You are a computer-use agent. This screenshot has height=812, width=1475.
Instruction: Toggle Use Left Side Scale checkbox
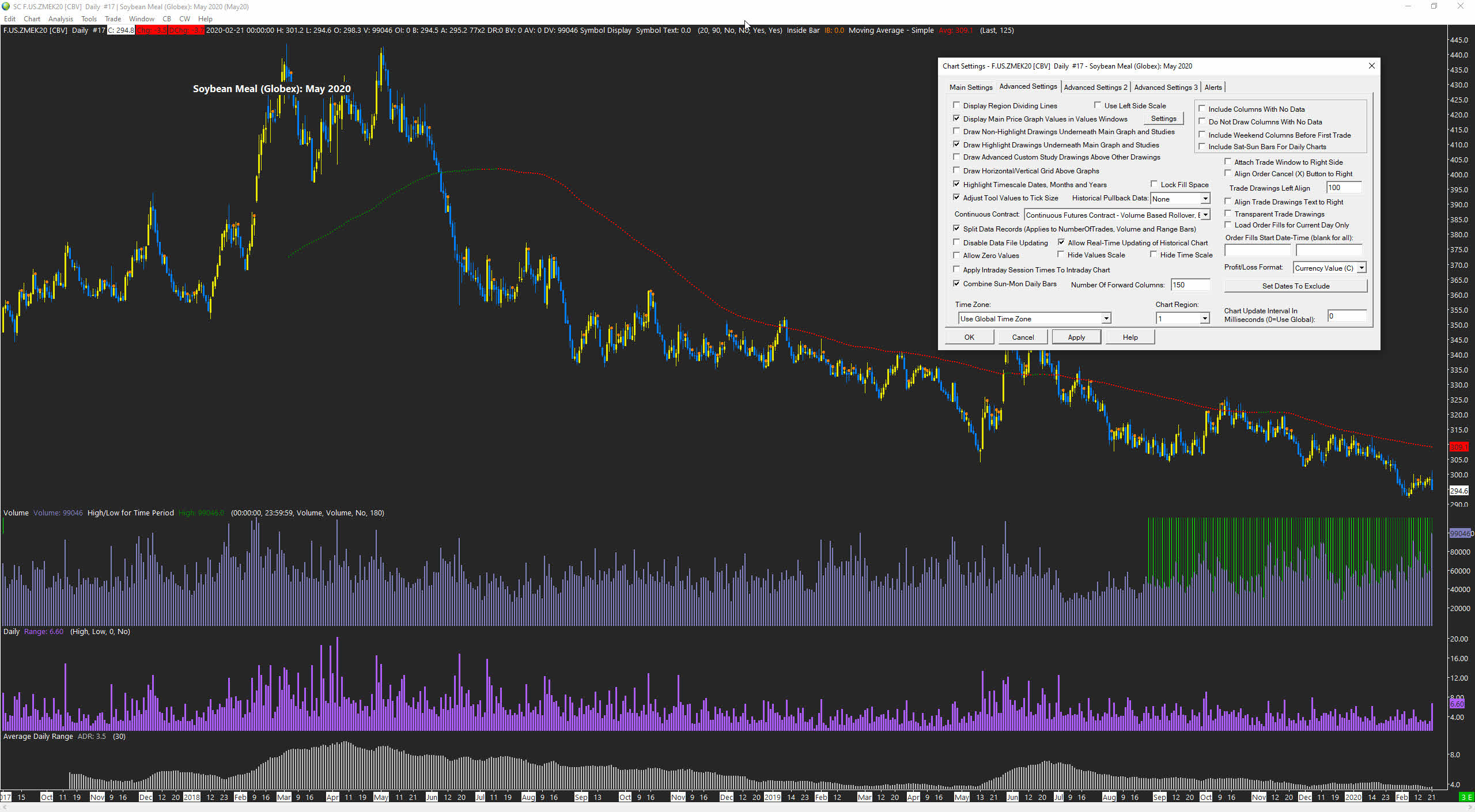tap(1098, 105)
